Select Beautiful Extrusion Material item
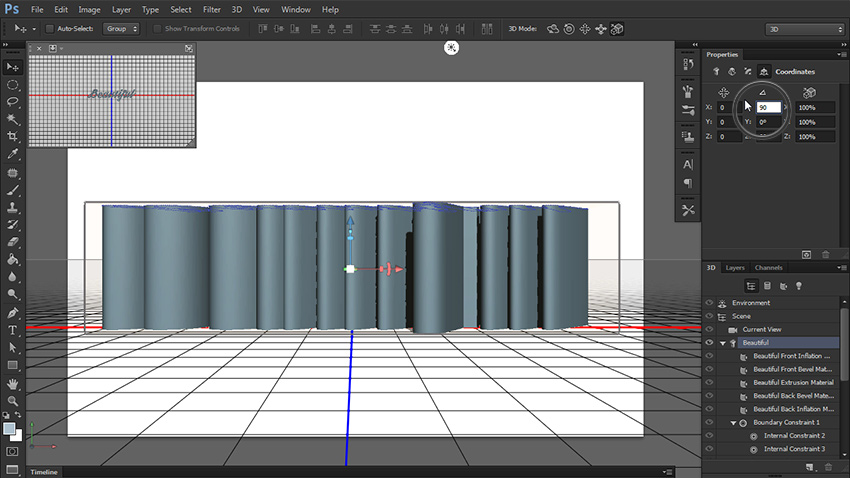The width and height of the screenshot is (850, 478). tap(793, 383)
